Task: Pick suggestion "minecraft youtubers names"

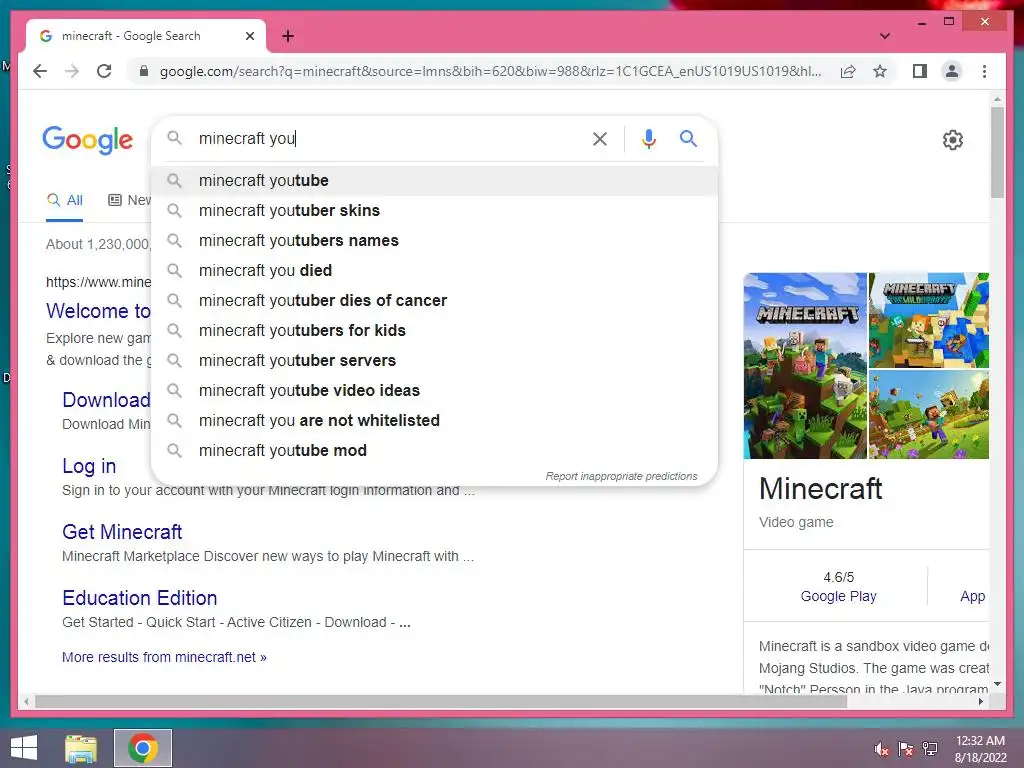Action: pyautogui.click(x=434, y=240)
